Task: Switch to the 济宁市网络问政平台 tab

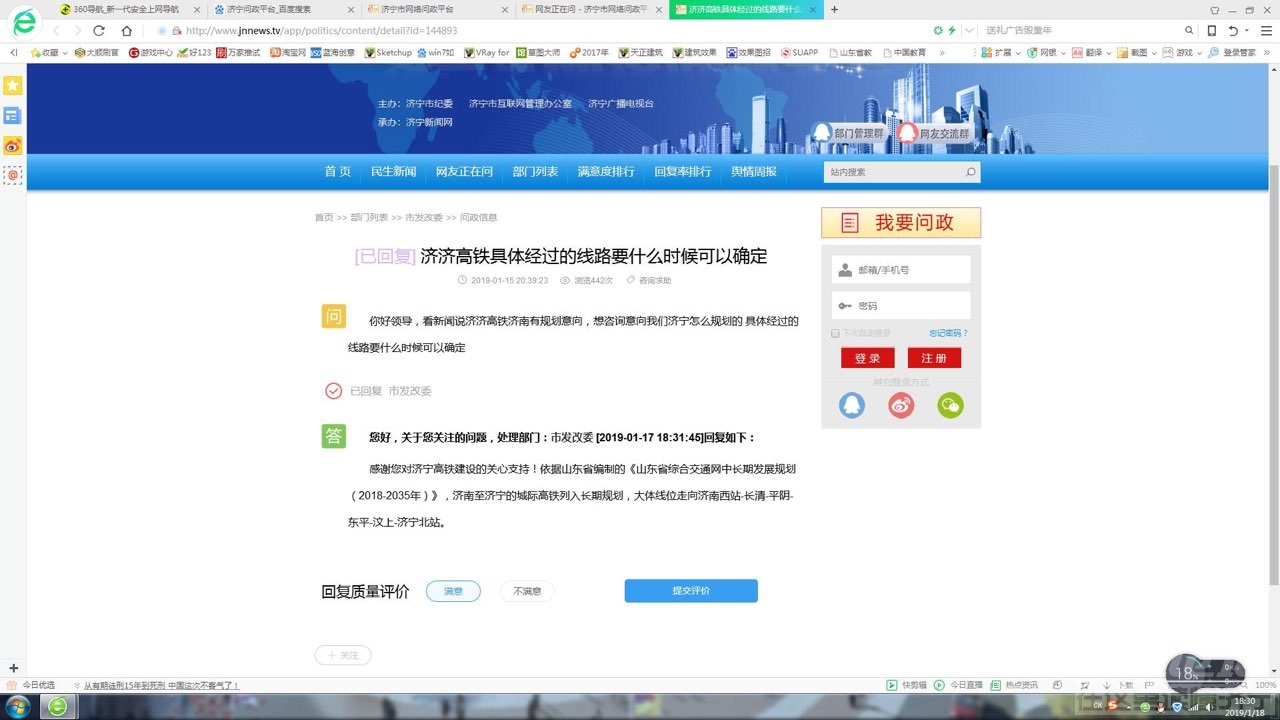Action: (x=436, y=9)
